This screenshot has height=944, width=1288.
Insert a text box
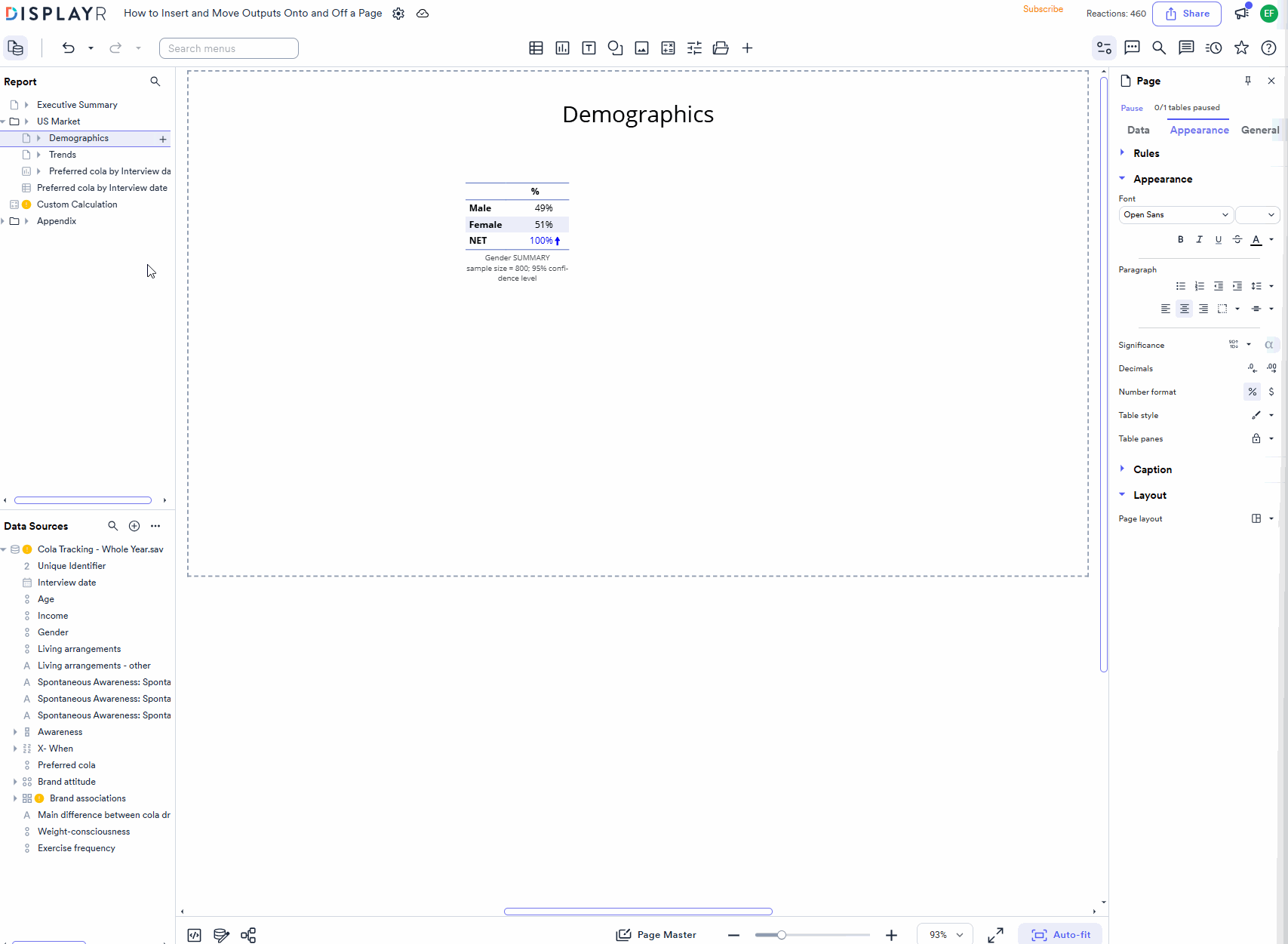click(x=589, y=48)
